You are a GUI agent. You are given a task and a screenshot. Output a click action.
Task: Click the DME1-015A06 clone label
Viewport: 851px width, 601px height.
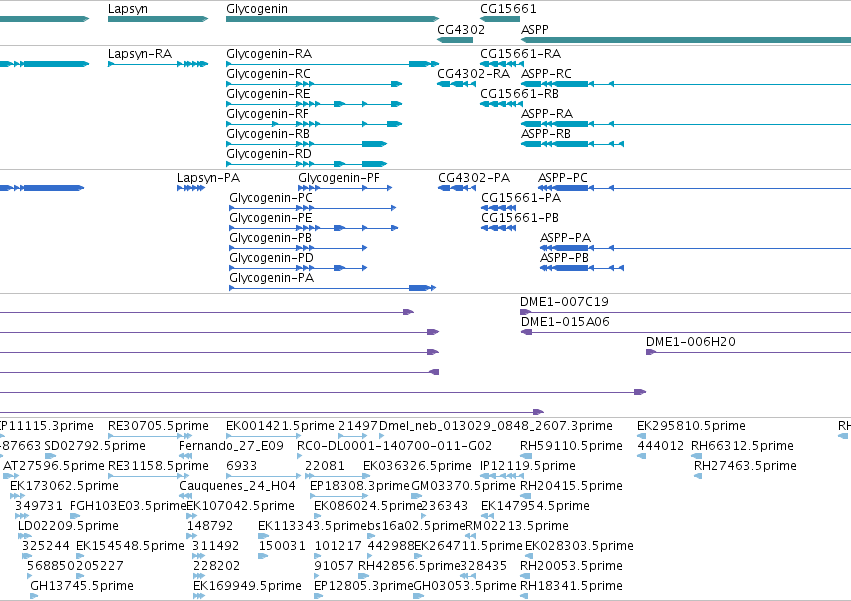tap(565, 322)
